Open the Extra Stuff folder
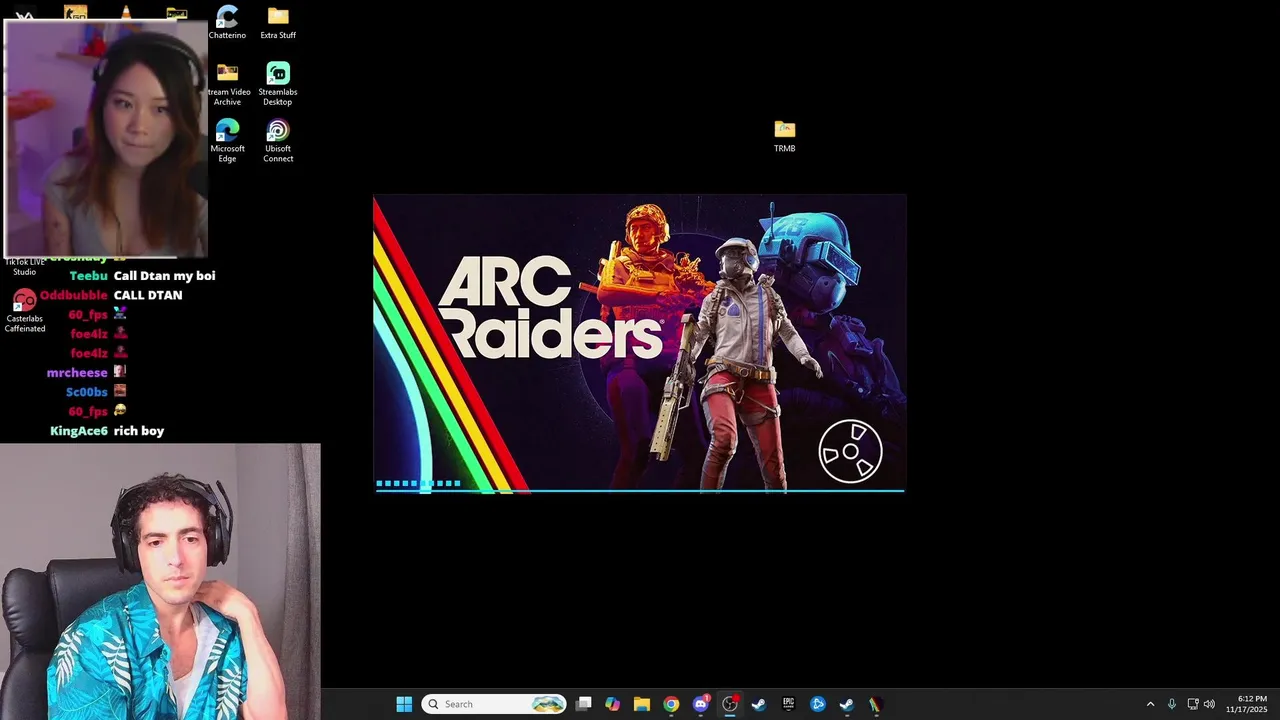Screen dimensions: 1280x720 [x=278, y=23]
